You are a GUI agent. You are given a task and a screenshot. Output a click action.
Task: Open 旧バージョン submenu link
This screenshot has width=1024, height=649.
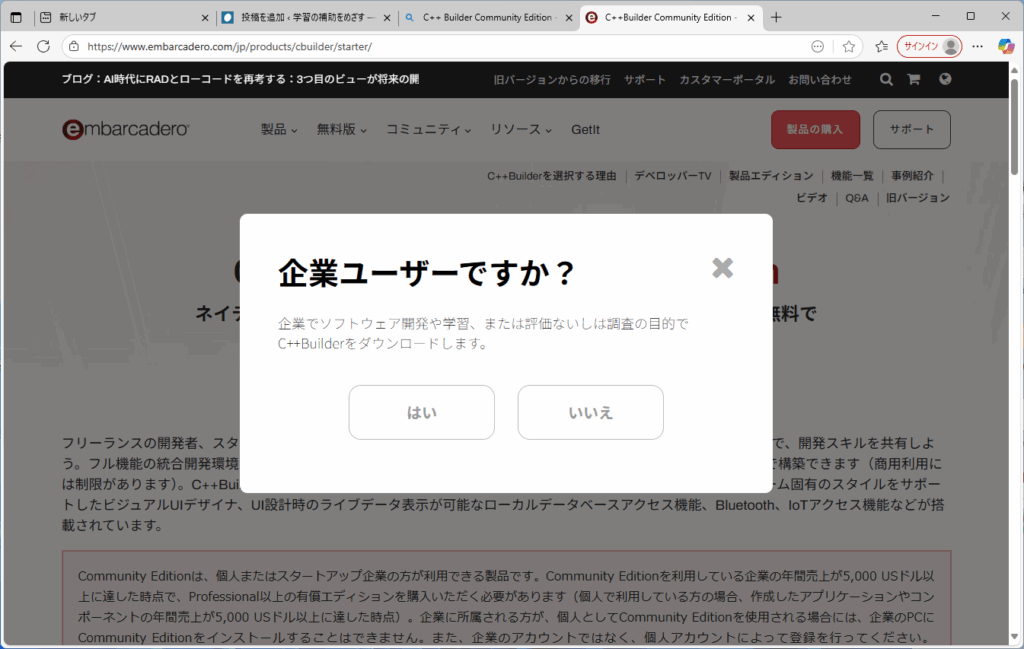pos(918,198)
